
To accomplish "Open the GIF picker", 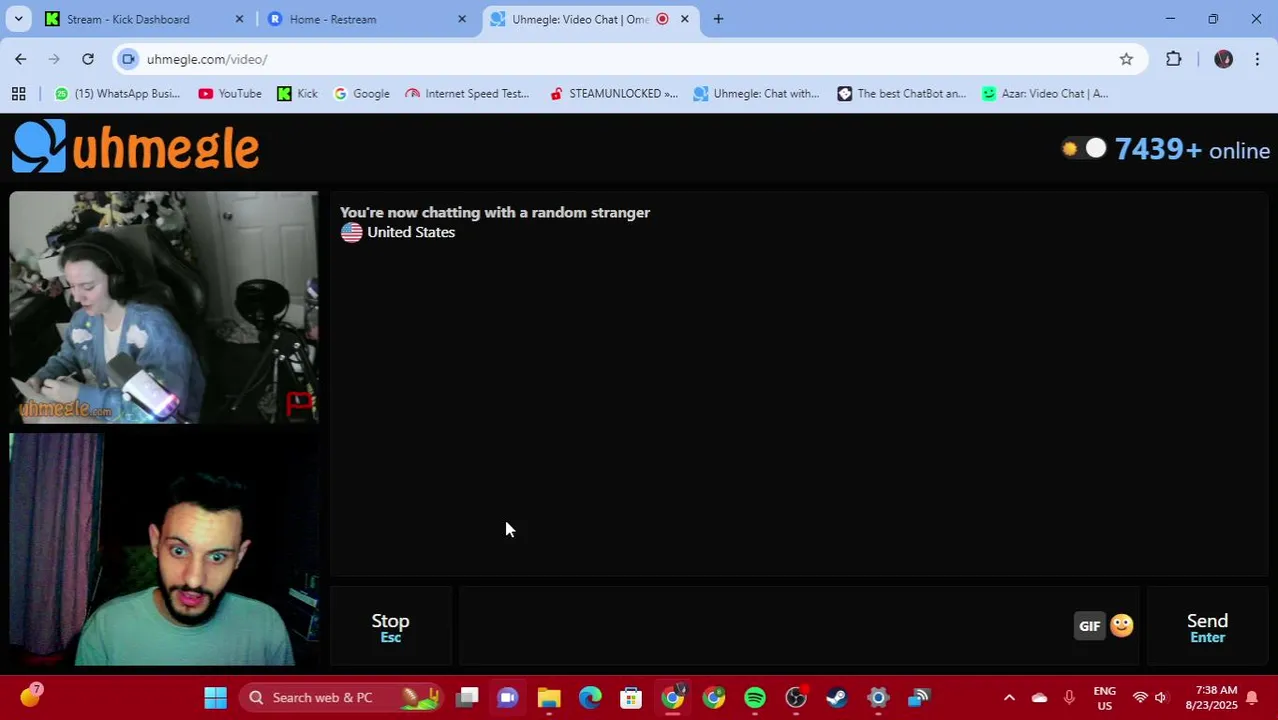I will (x=1089, y=626).
